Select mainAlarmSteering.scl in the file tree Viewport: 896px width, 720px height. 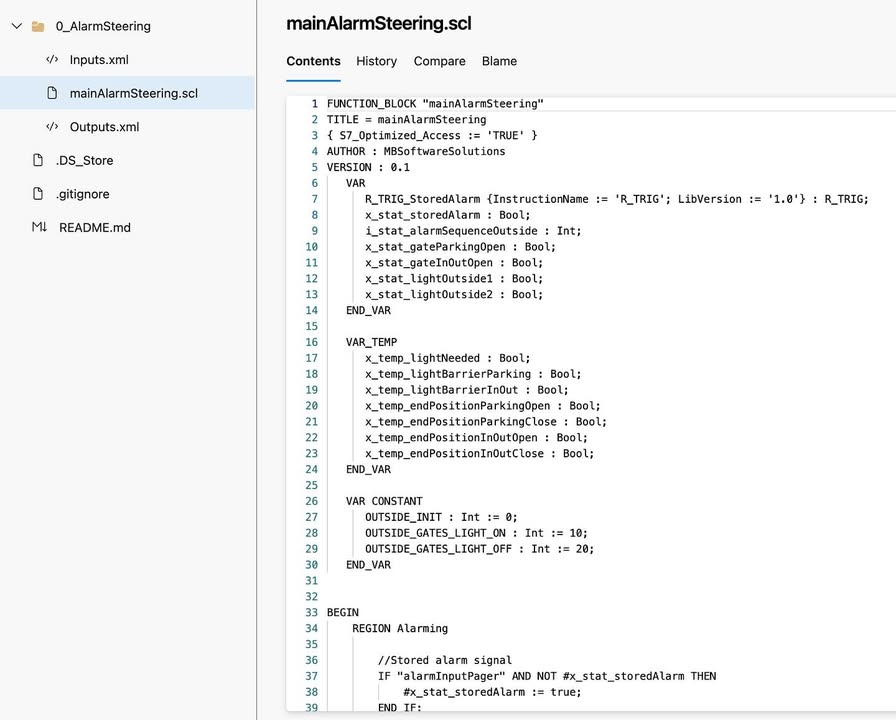click(x=133, y=93)
